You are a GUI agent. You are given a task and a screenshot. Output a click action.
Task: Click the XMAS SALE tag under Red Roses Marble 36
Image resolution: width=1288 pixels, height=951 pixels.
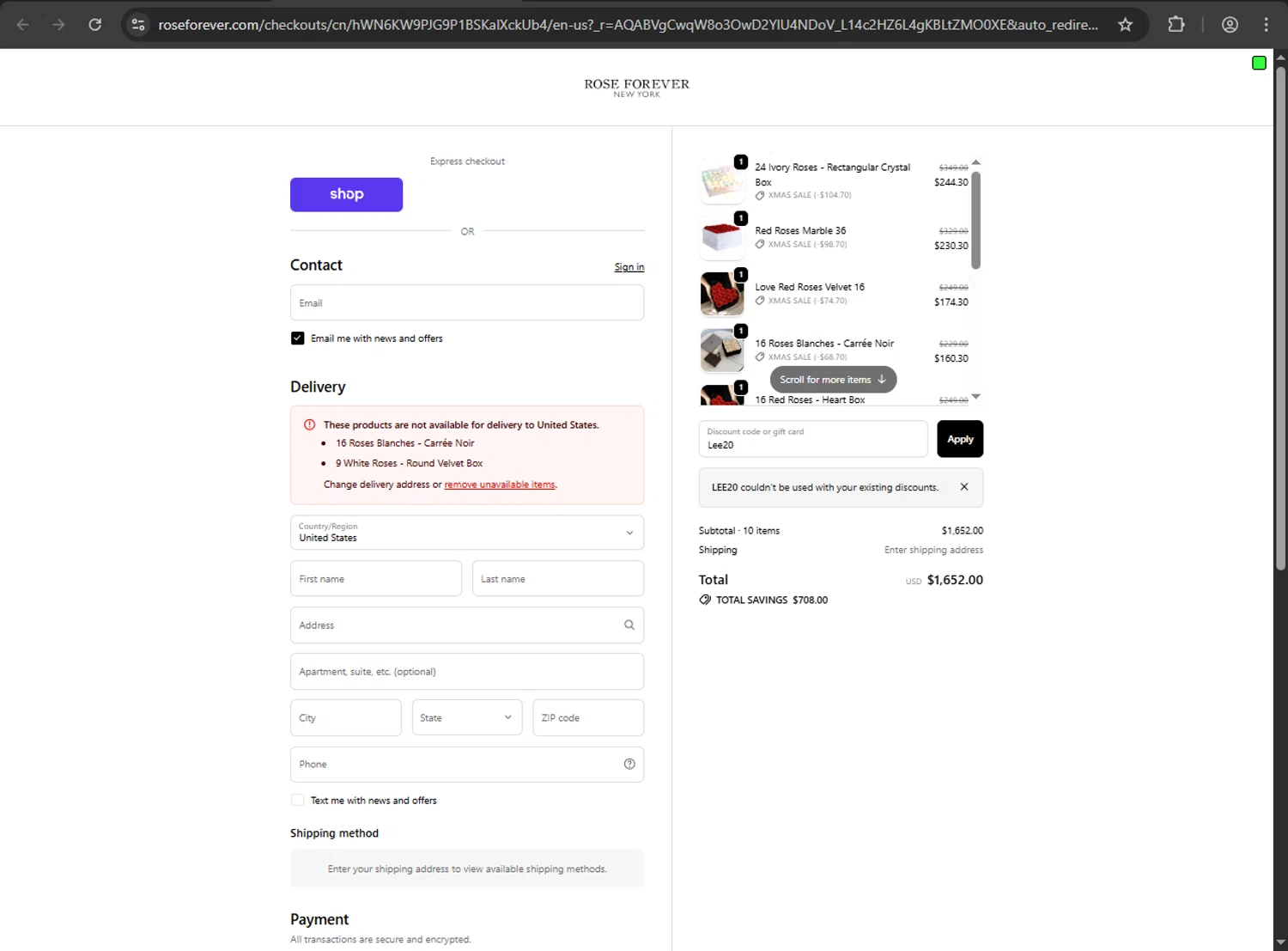click(x=801, y=244)
